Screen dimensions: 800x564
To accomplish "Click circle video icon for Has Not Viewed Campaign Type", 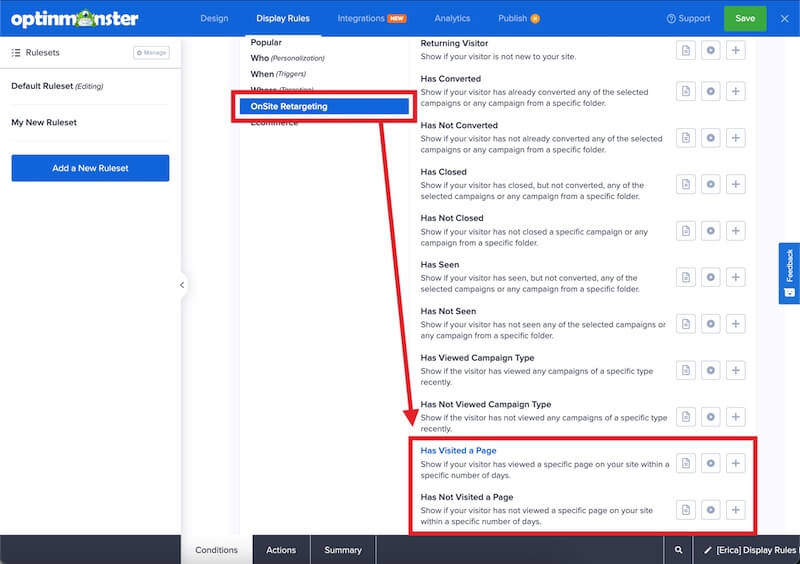I will click(711, 417).
